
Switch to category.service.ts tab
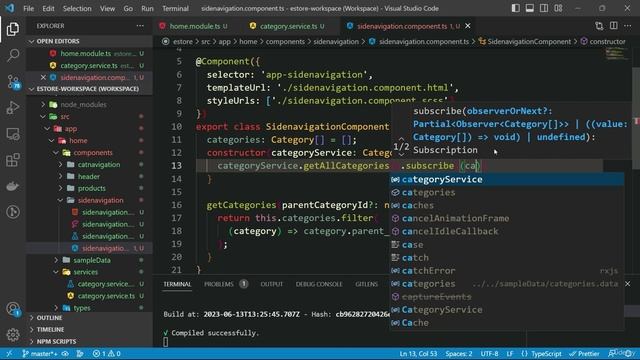point(289,26)
